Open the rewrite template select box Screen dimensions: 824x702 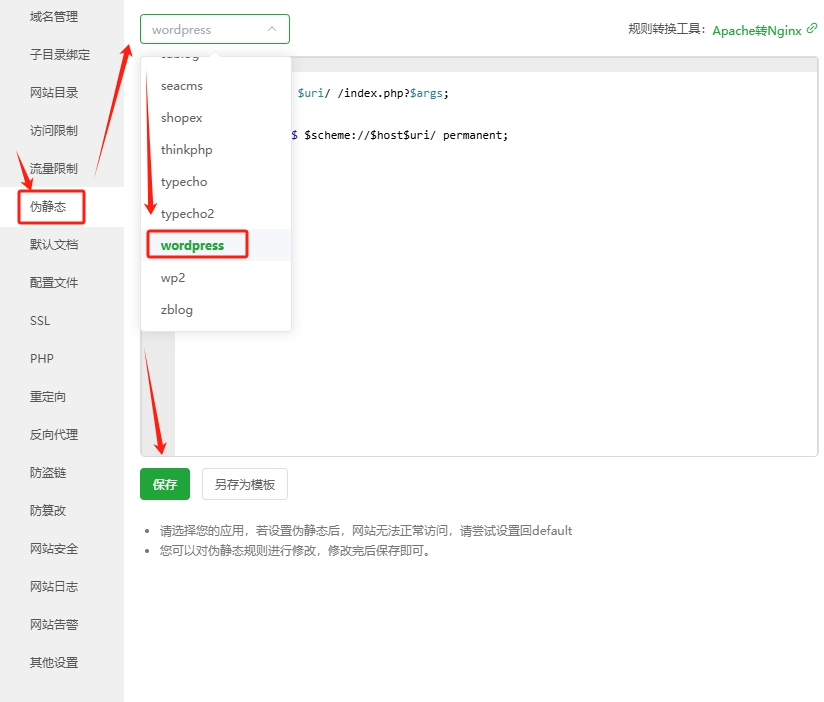(x=205, y=30)
